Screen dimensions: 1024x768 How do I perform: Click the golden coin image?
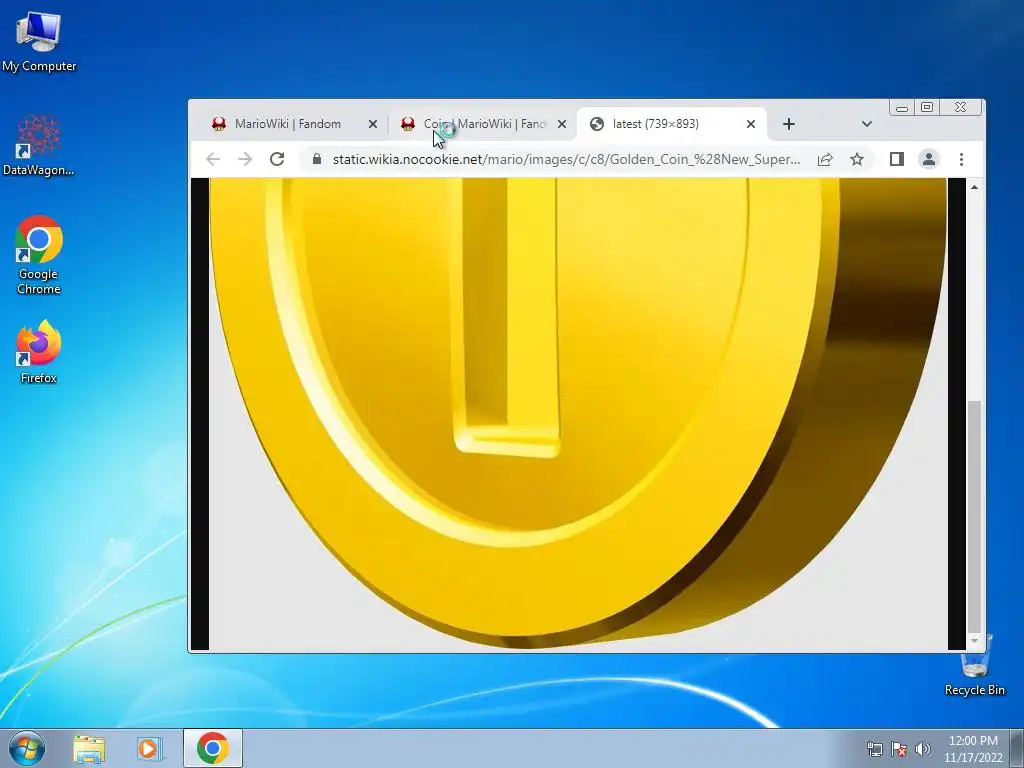pyautogui.click(x=578, y=414)
